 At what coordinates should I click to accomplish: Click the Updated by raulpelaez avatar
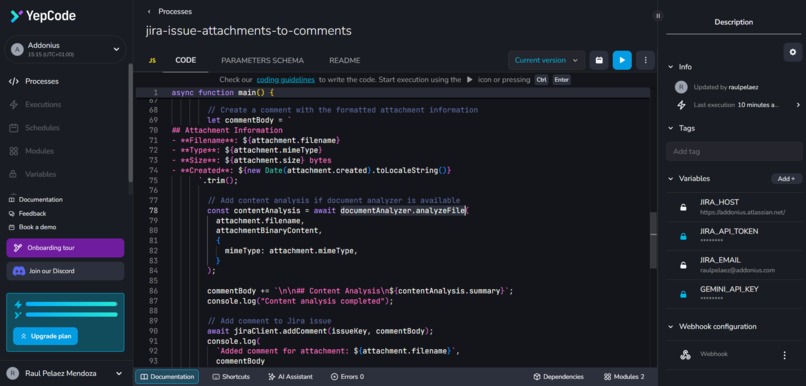pos(681,87)
